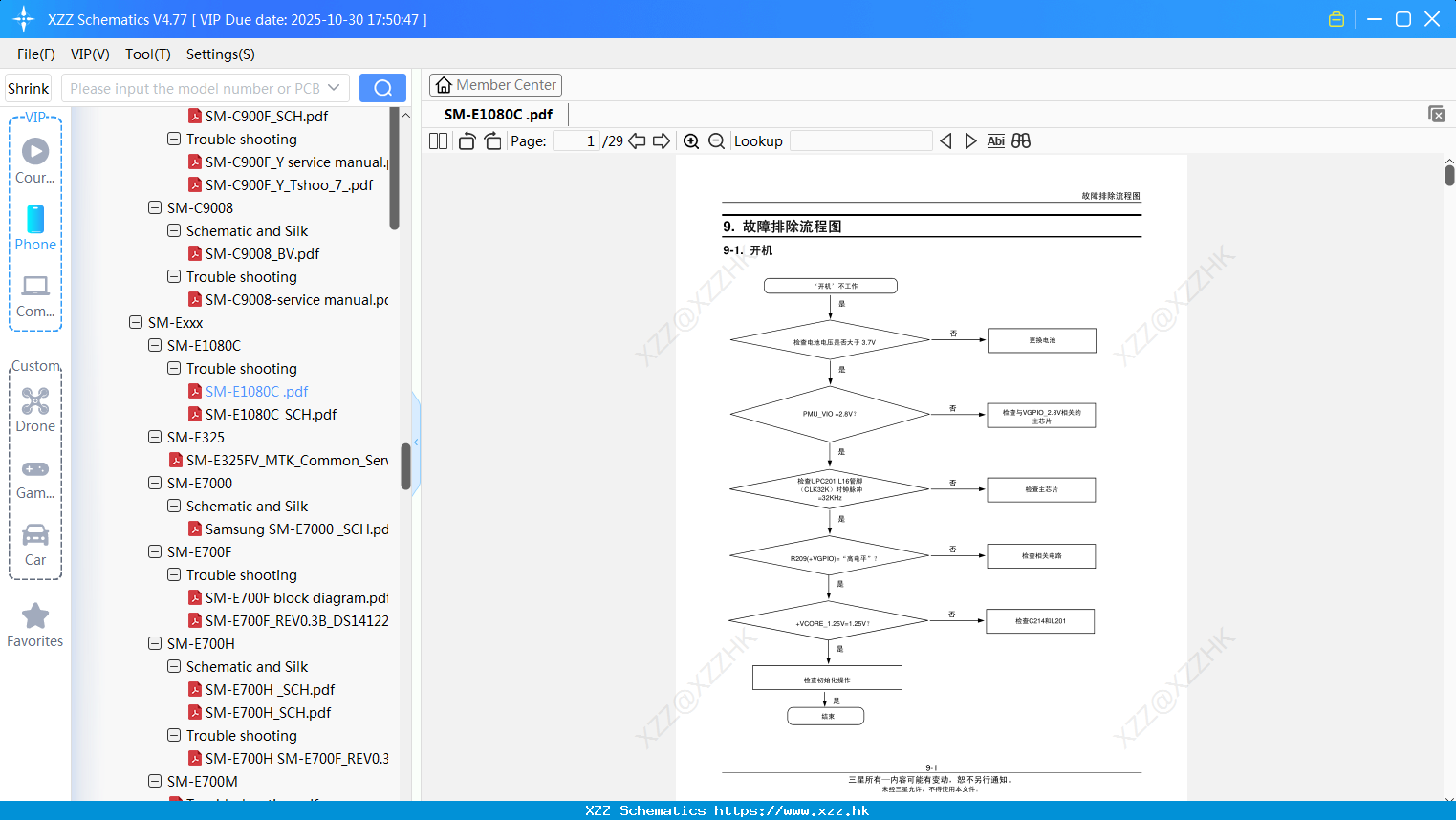Open the File(F) menu
The width and height of the screenshot is (1456, 820).
pyautogui.click(x=35, y=54)
